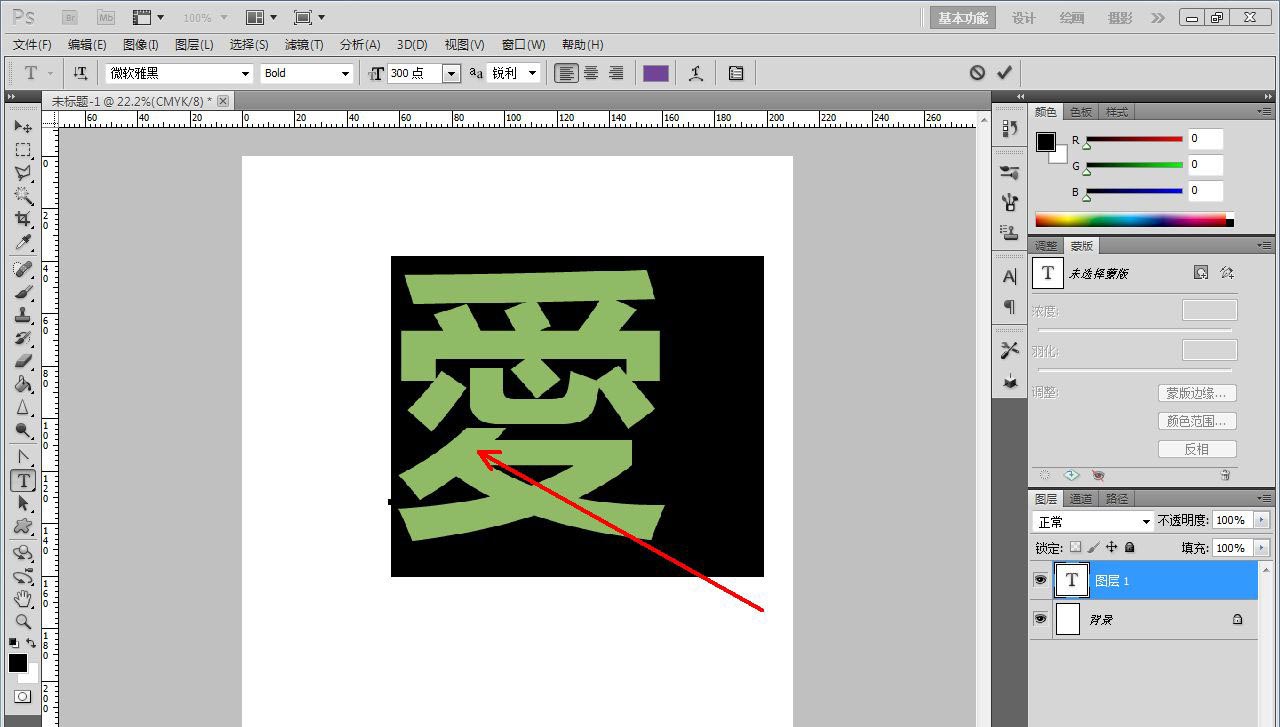
Task: Select the Paint Bucket tool
Action: pos(23,385)
